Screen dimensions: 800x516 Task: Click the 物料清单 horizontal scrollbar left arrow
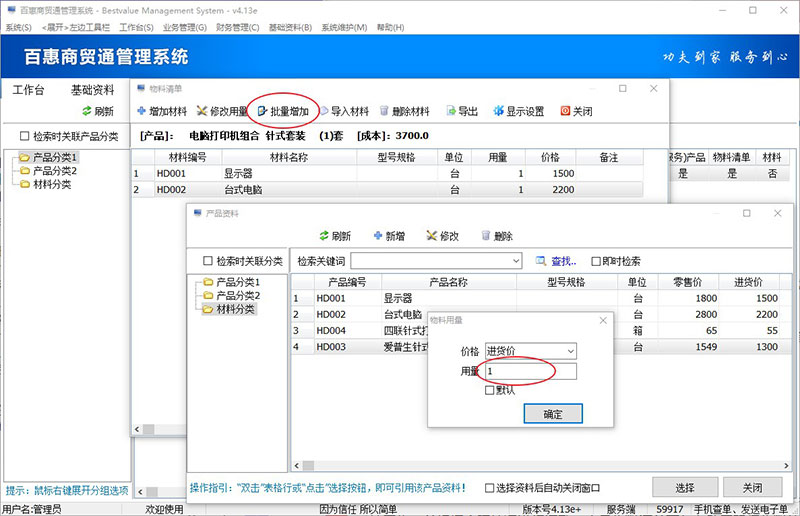tap(137, 429)
